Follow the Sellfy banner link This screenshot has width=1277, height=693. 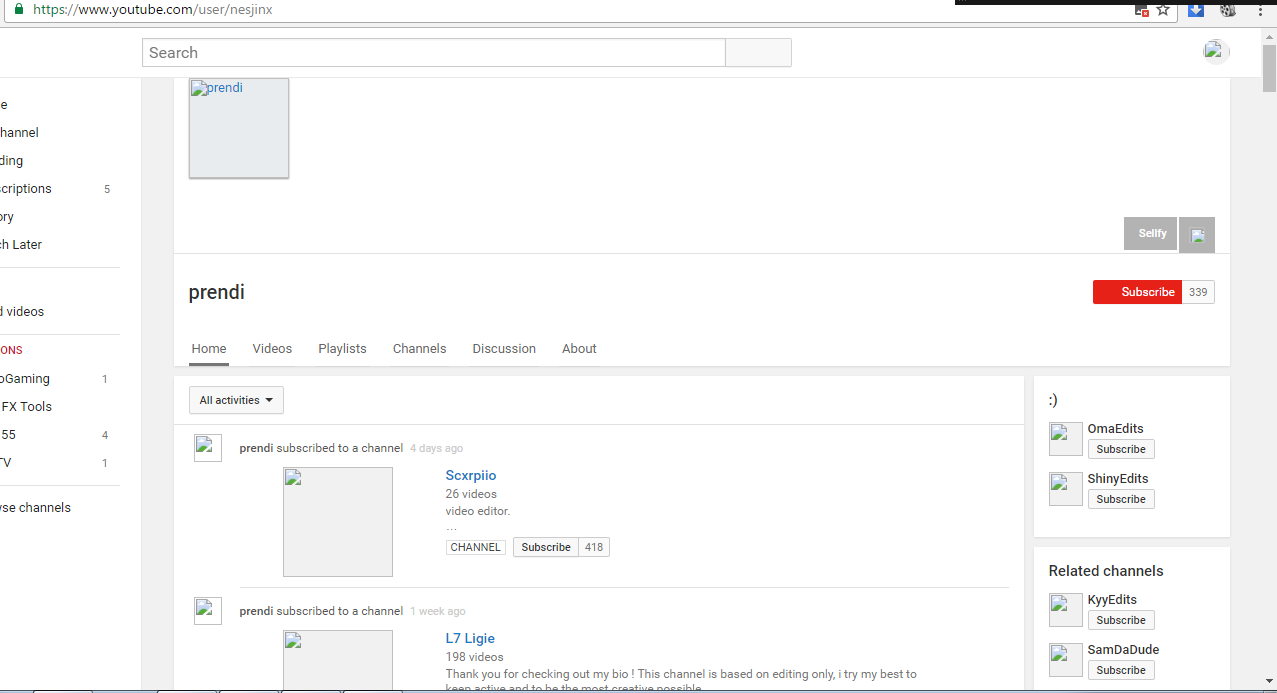pos(1151,234)
